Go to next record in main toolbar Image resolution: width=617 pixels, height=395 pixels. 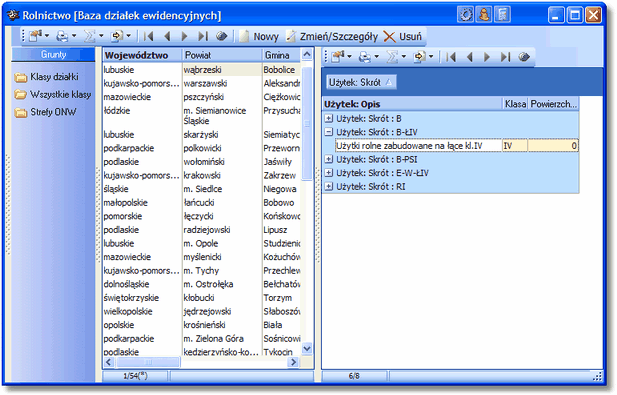pos(184,36)
